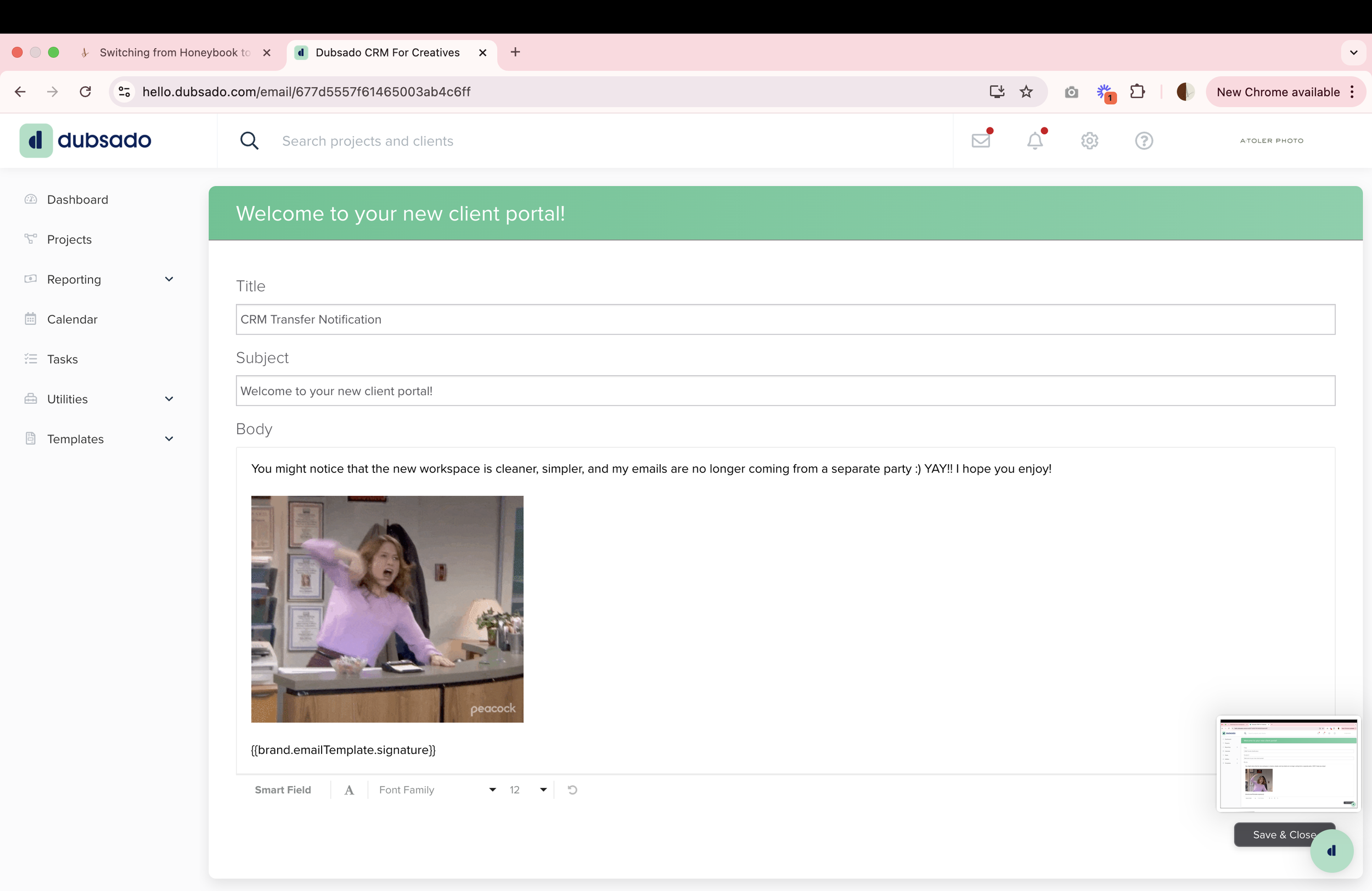1372x891 pixels.
Task: Open the Dubsado inbox mail icon
Action: [980, 140]
